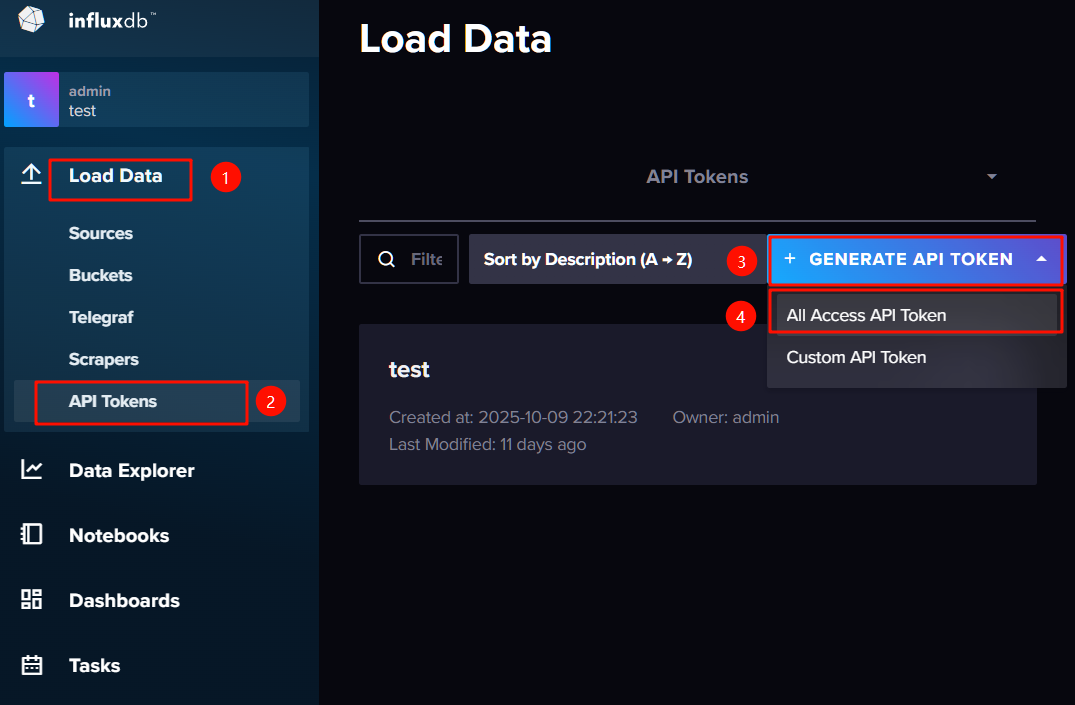
Task: Open Scrapers page from sidebar
Action: pos(103,359)
